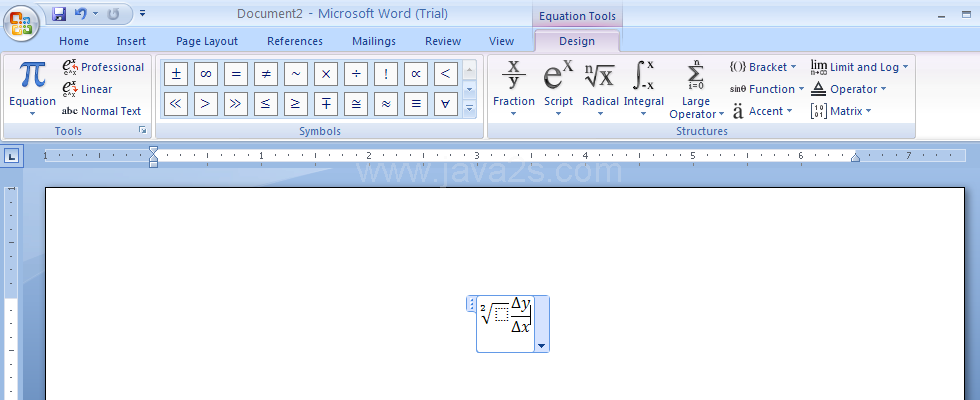Save the document from Quick Access toolbar
The image size is (980, 400).
(59, 13)
